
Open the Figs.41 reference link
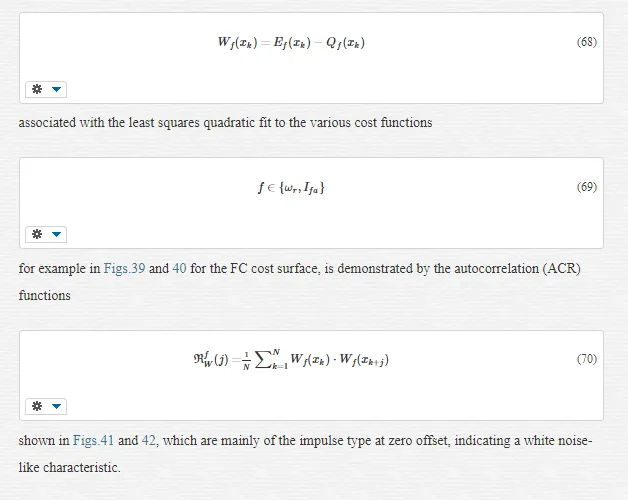coord(93,440)
